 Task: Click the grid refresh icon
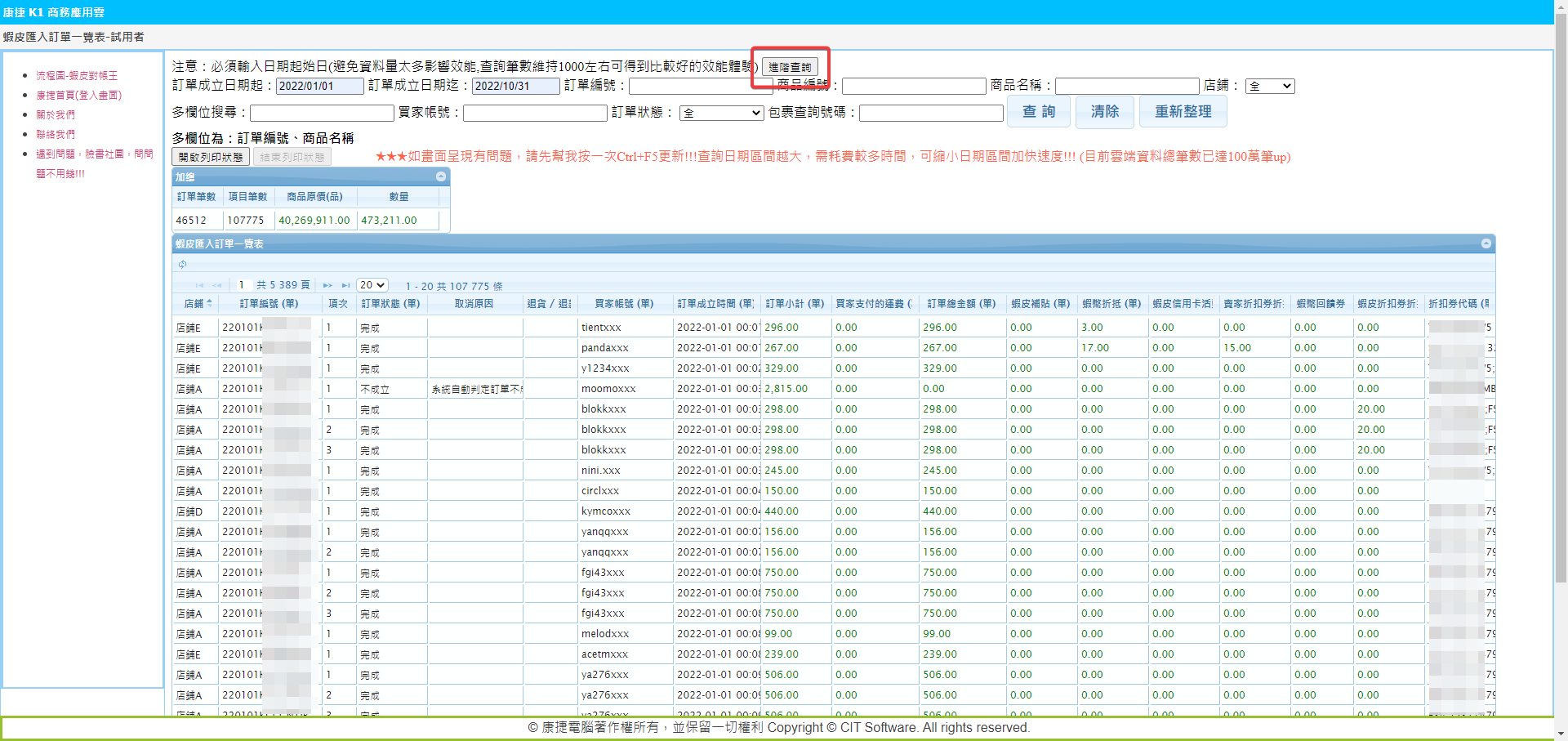click(182, 264)
